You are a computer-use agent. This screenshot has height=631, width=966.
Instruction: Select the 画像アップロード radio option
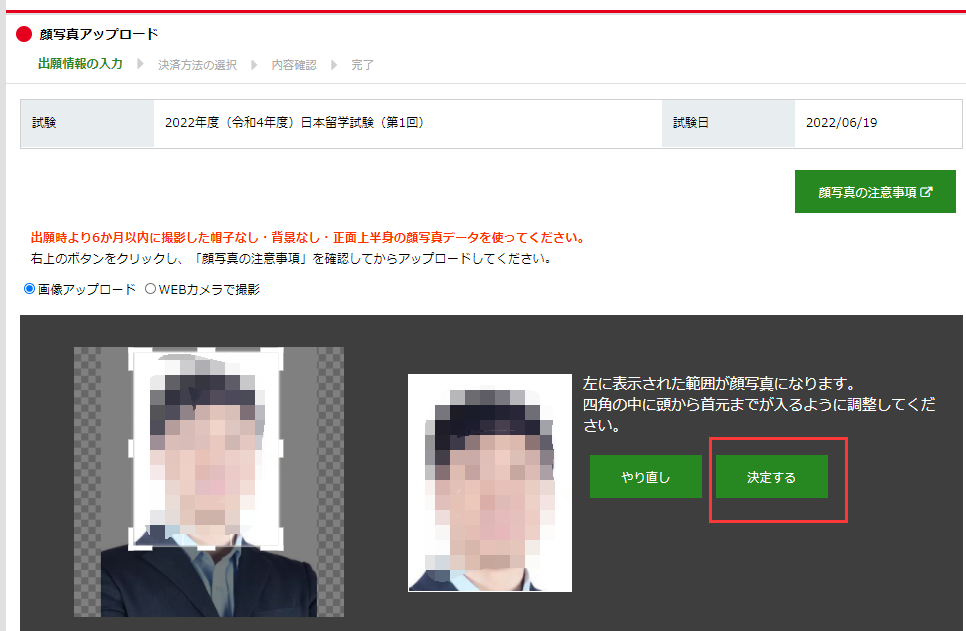(x=29, y=288)
